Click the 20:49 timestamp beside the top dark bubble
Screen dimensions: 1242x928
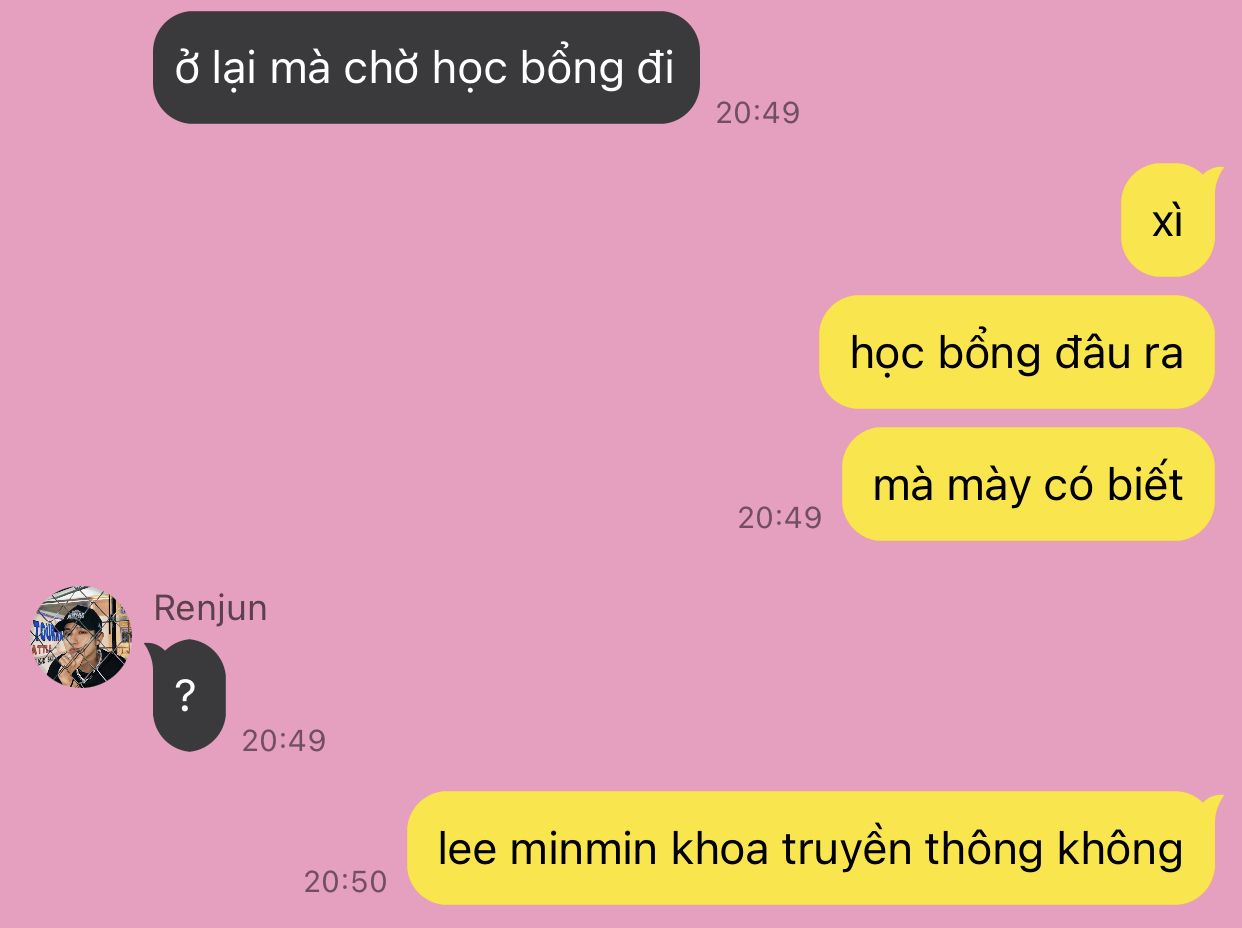tap(758, 113)
